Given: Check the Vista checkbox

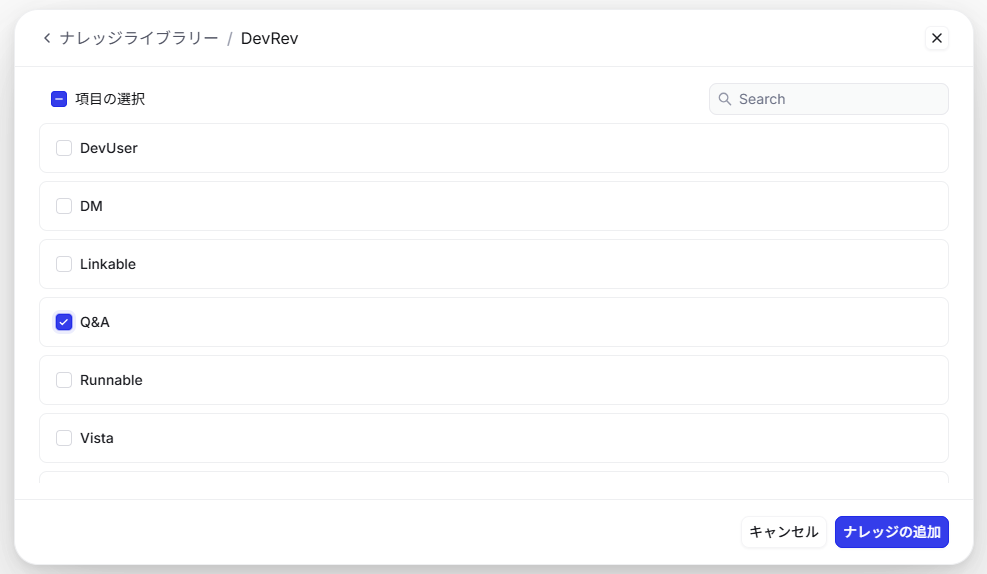Looking at the screenshot, I should tap(64, 438).
